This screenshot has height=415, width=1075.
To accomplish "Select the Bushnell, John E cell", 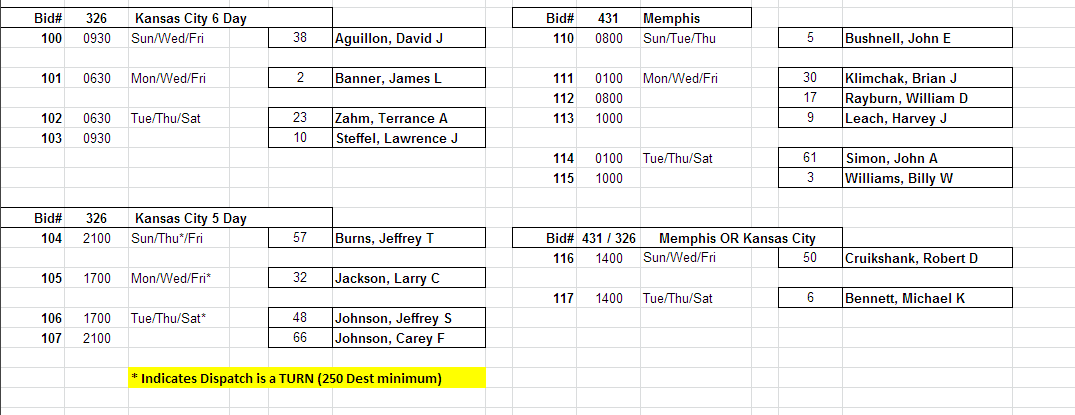I will point(927,38).
